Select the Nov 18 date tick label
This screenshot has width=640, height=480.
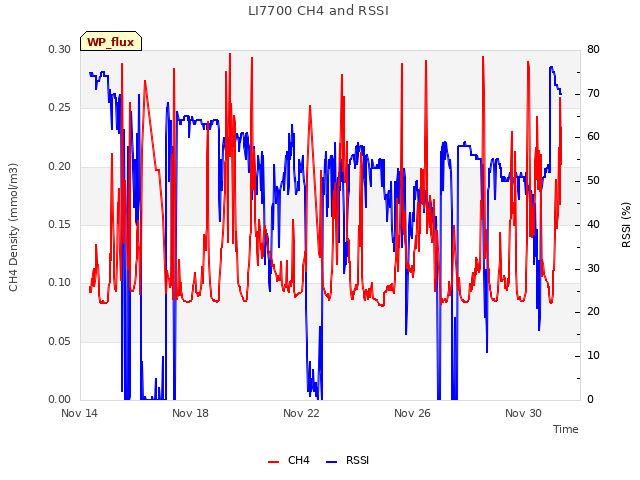click(190, 413)
